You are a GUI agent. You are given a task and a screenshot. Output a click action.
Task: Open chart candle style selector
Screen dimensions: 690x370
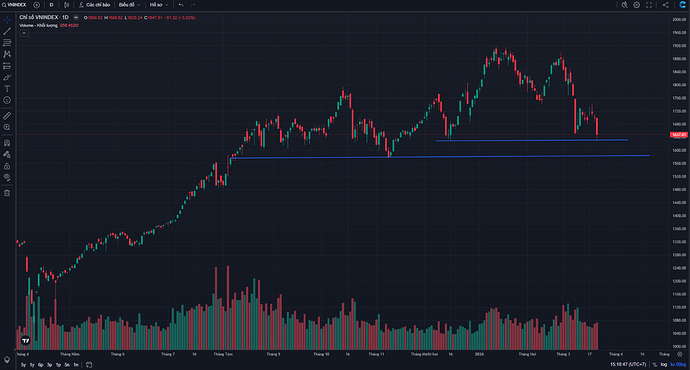[66, 5]
